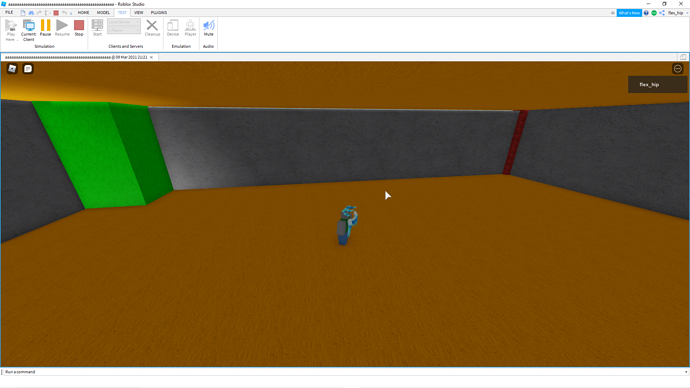Image resolution: width=690 pixels, height=388 pixels.
Task: Toggle the Current Client view icon
Action: (29, 30)
